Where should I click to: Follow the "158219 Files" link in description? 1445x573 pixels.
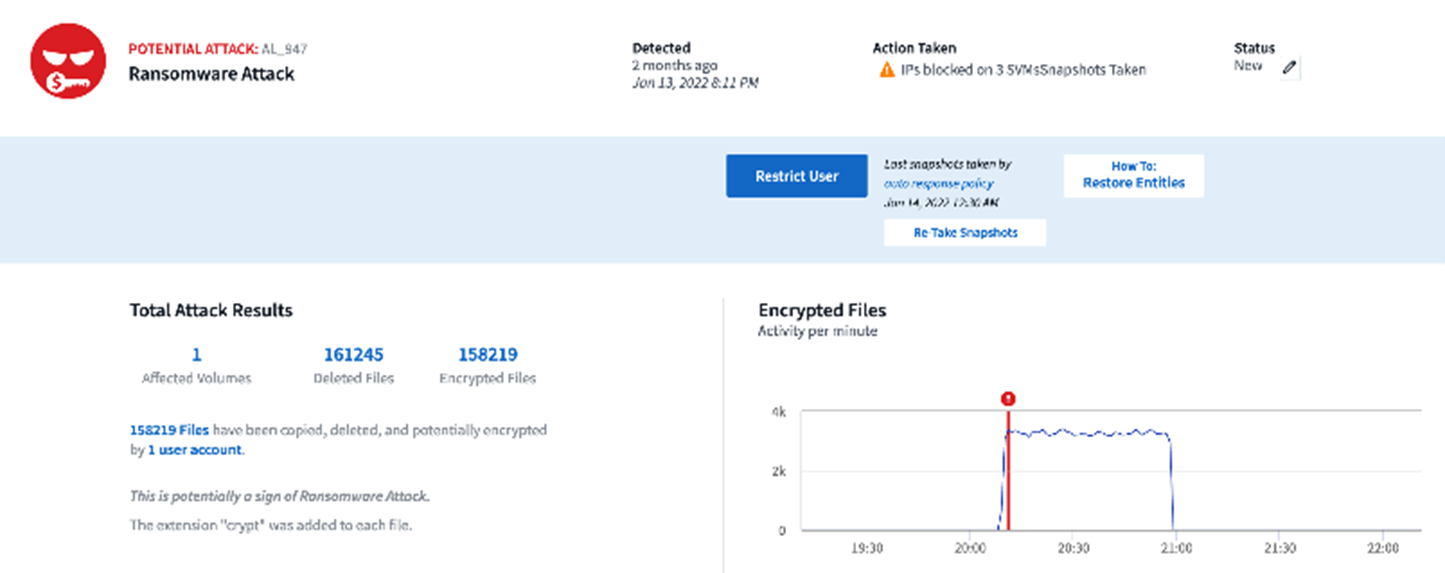[169, 430]
